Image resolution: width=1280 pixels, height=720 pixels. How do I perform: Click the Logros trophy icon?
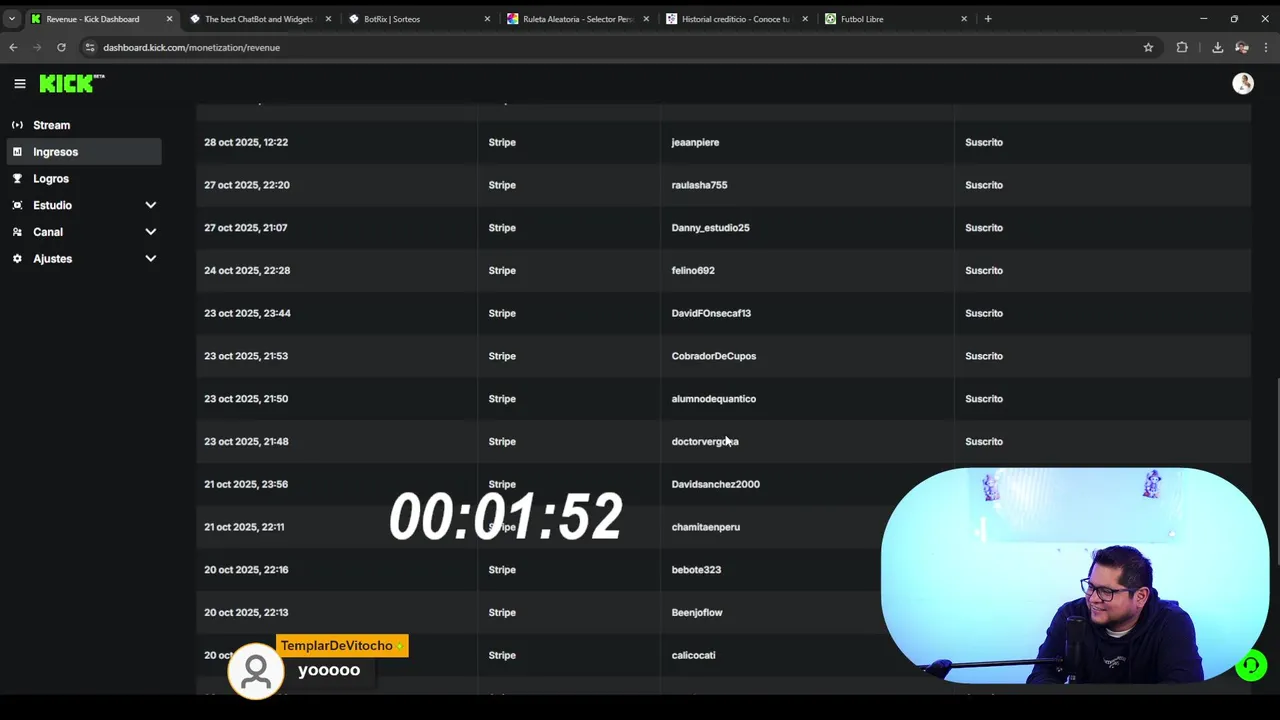point(17,178)
